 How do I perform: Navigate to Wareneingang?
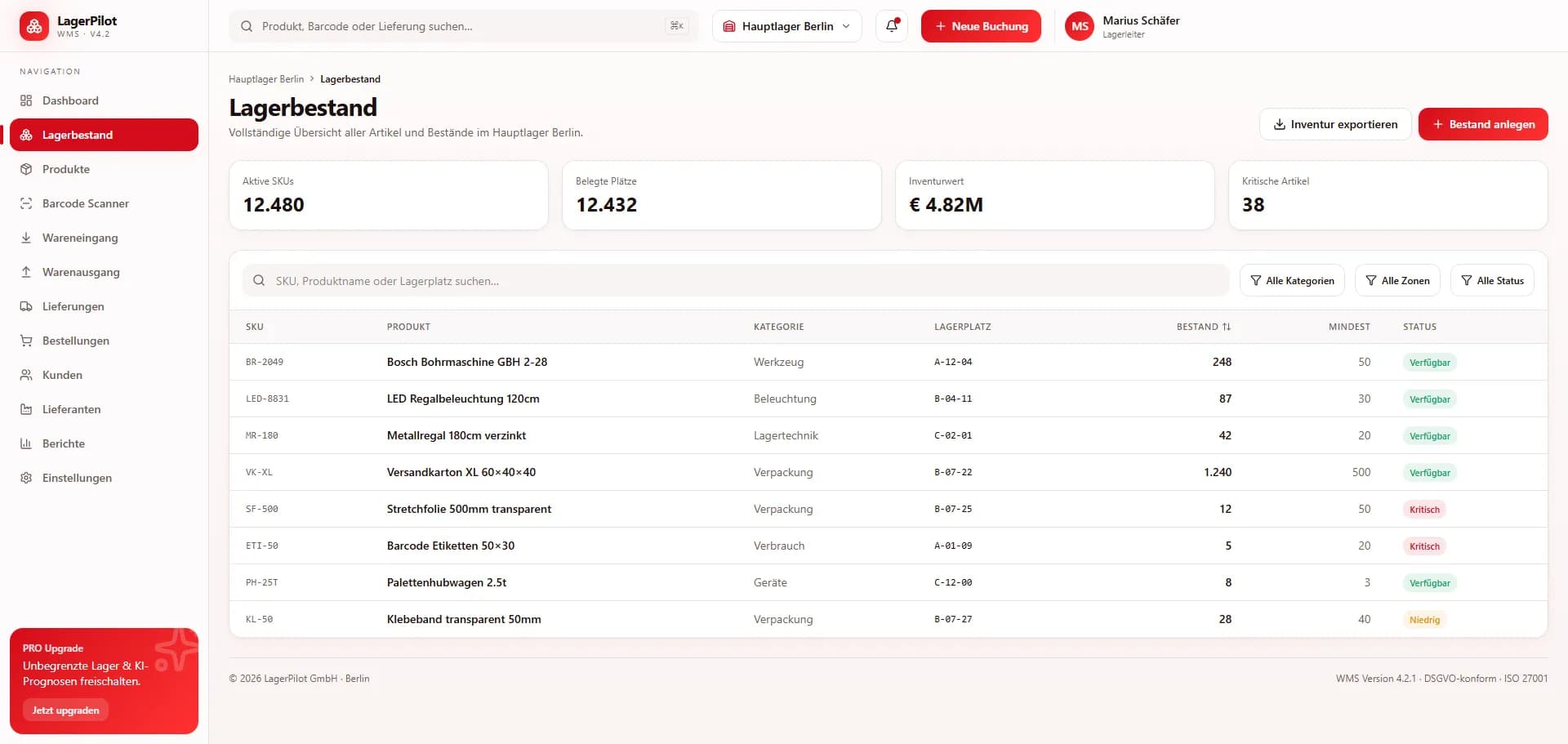coord(104,238)
